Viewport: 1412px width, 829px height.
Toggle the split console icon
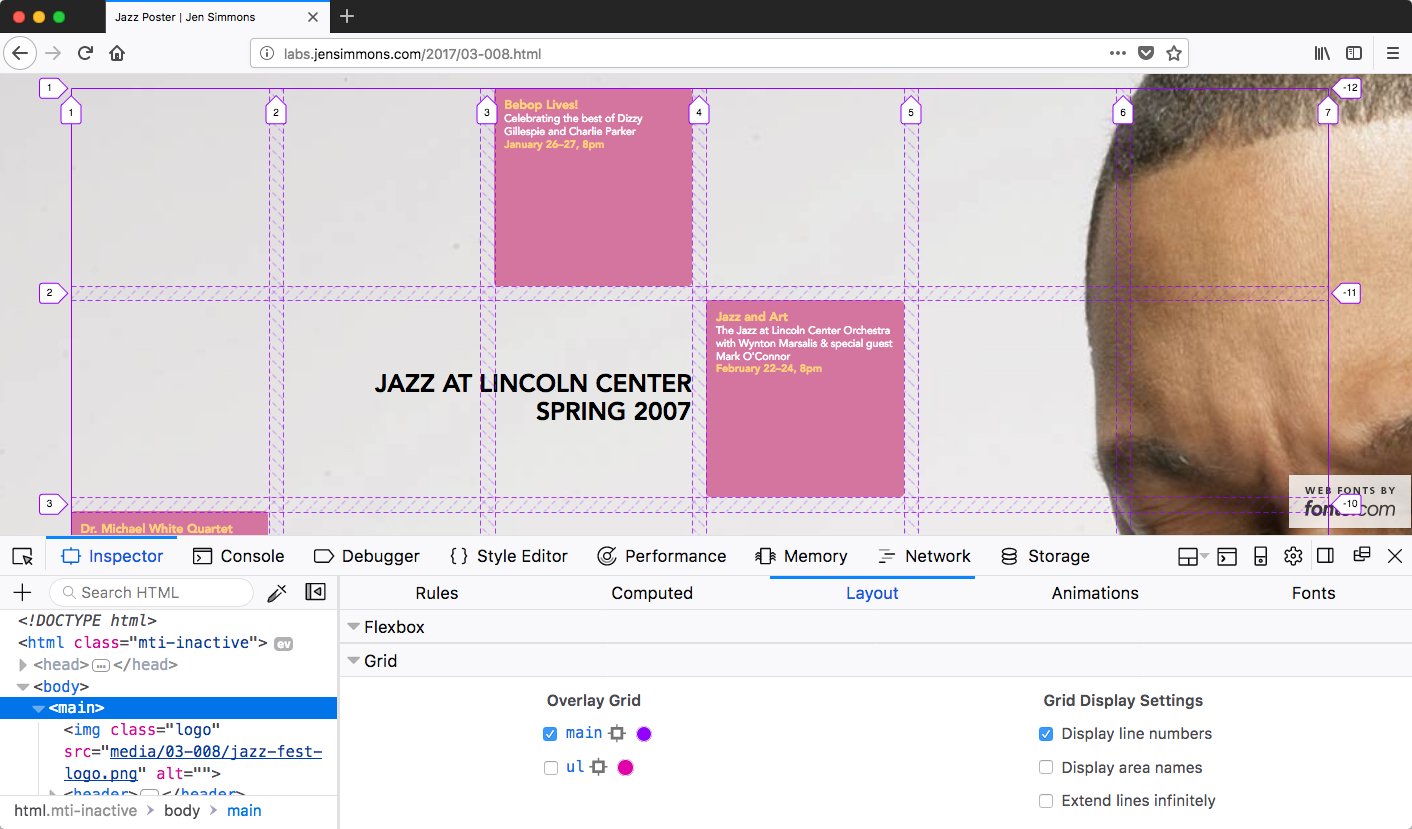click(x=1227, y=556)
